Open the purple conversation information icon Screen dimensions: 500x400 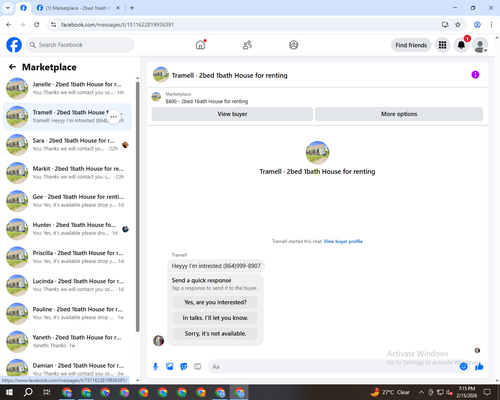pos(475,75)
